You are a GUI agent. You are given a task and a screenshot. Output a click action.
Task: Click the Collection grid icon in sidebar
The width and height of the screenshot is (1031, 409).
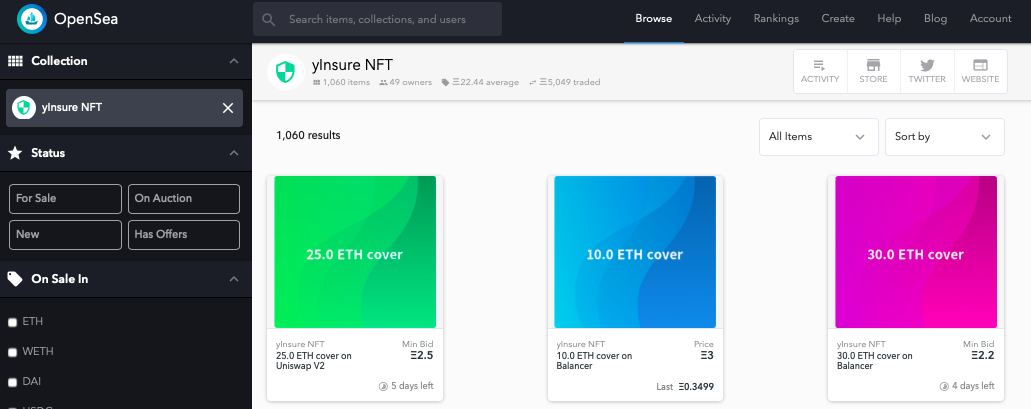(x=15, y=60)
